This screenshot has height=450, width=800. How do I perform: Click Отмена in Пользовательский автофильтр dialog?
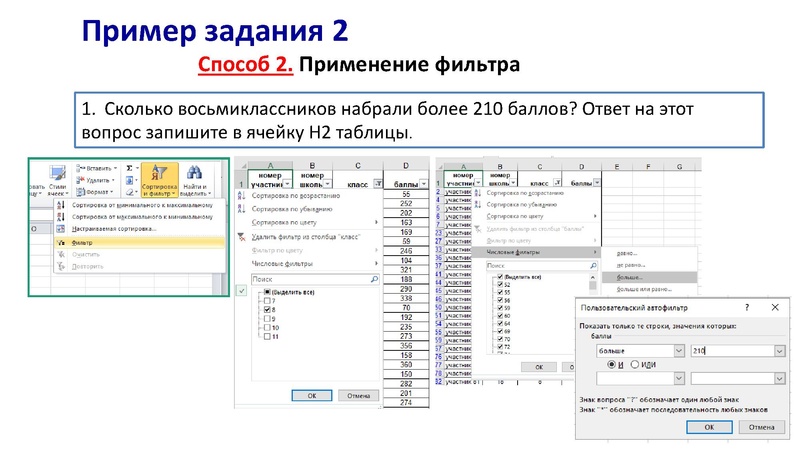(x=761, y=427)
